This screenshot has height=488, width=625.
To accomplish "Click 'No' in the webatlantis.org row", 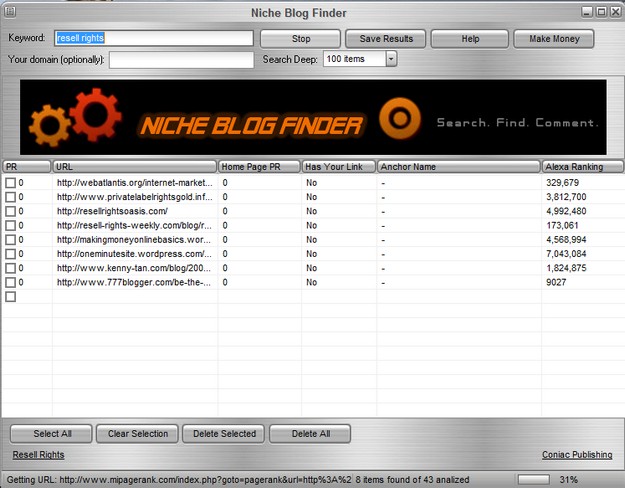I will [312, 183].
